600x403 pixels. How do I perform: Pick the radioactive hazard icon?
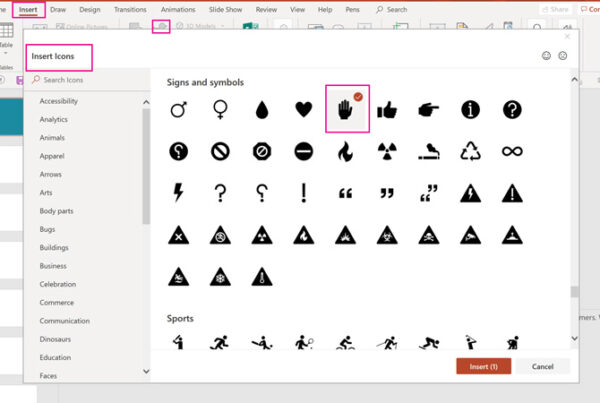(387, 152)
